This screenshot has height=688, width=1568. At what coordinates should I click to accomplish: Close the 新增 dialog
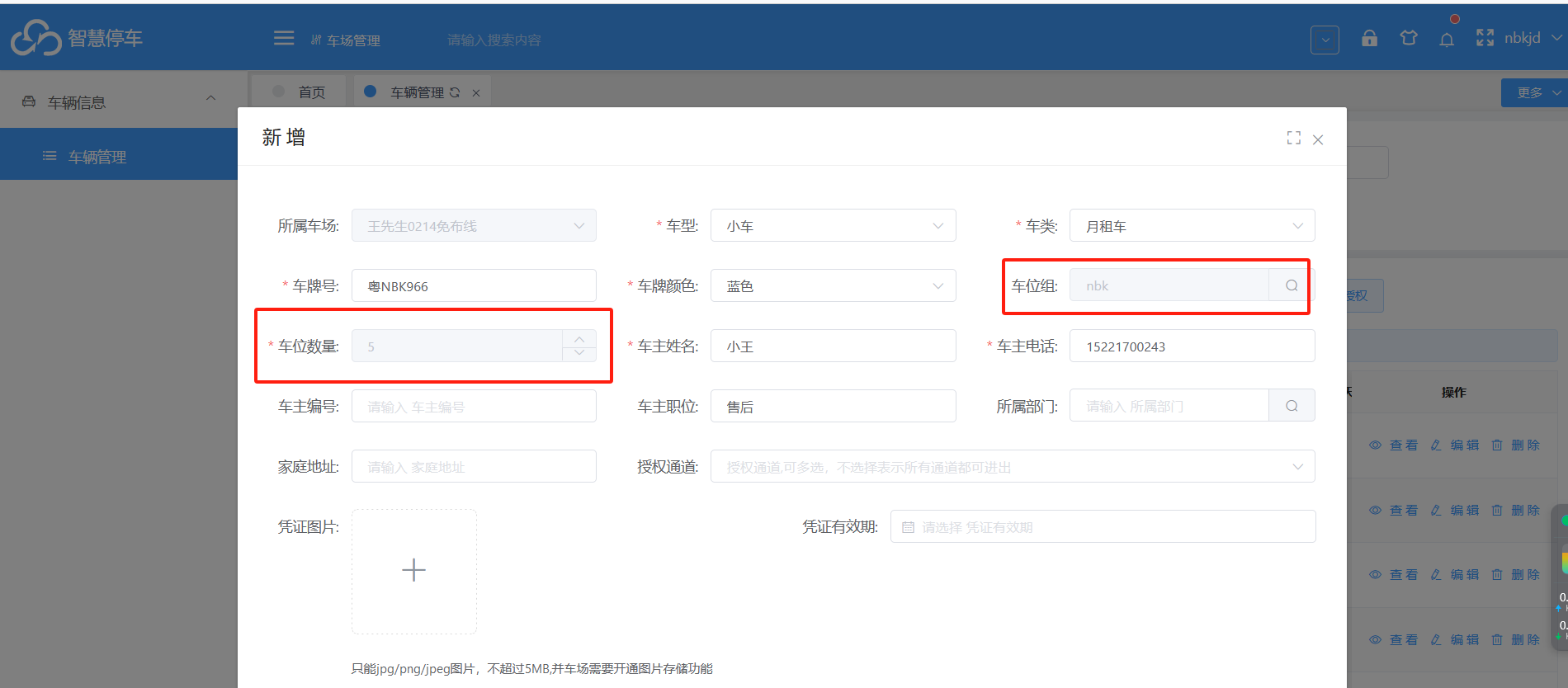[1318, 139]
